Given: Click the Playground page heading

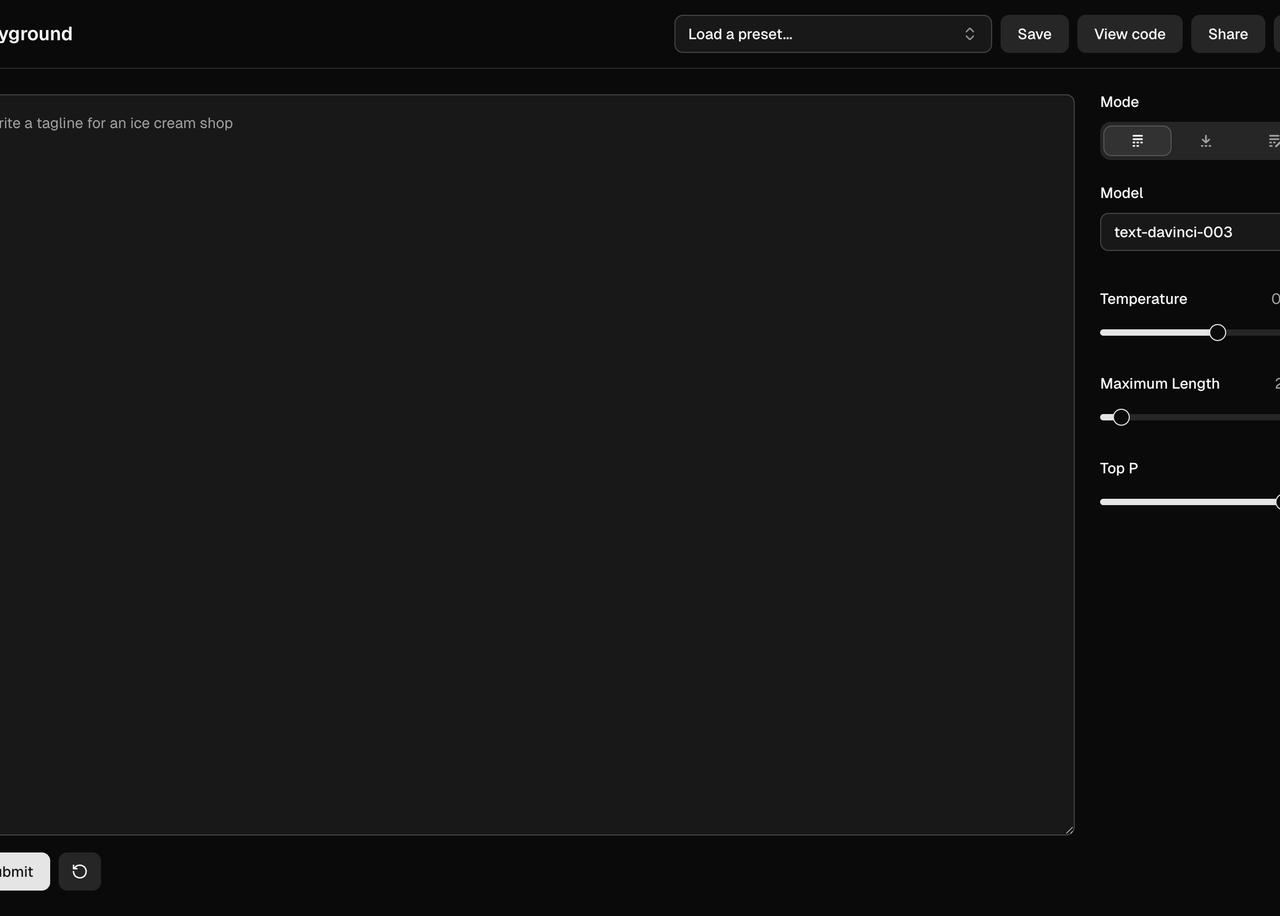Looking at the screenshot, I should point(34,34).
